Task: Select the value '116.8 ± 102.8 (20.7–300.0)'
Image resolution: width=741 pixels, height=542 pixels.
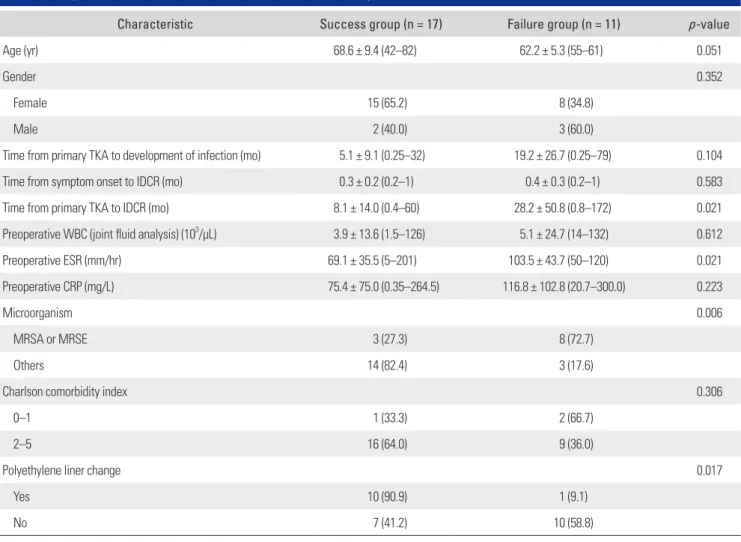Action: [x=564, y=287]
